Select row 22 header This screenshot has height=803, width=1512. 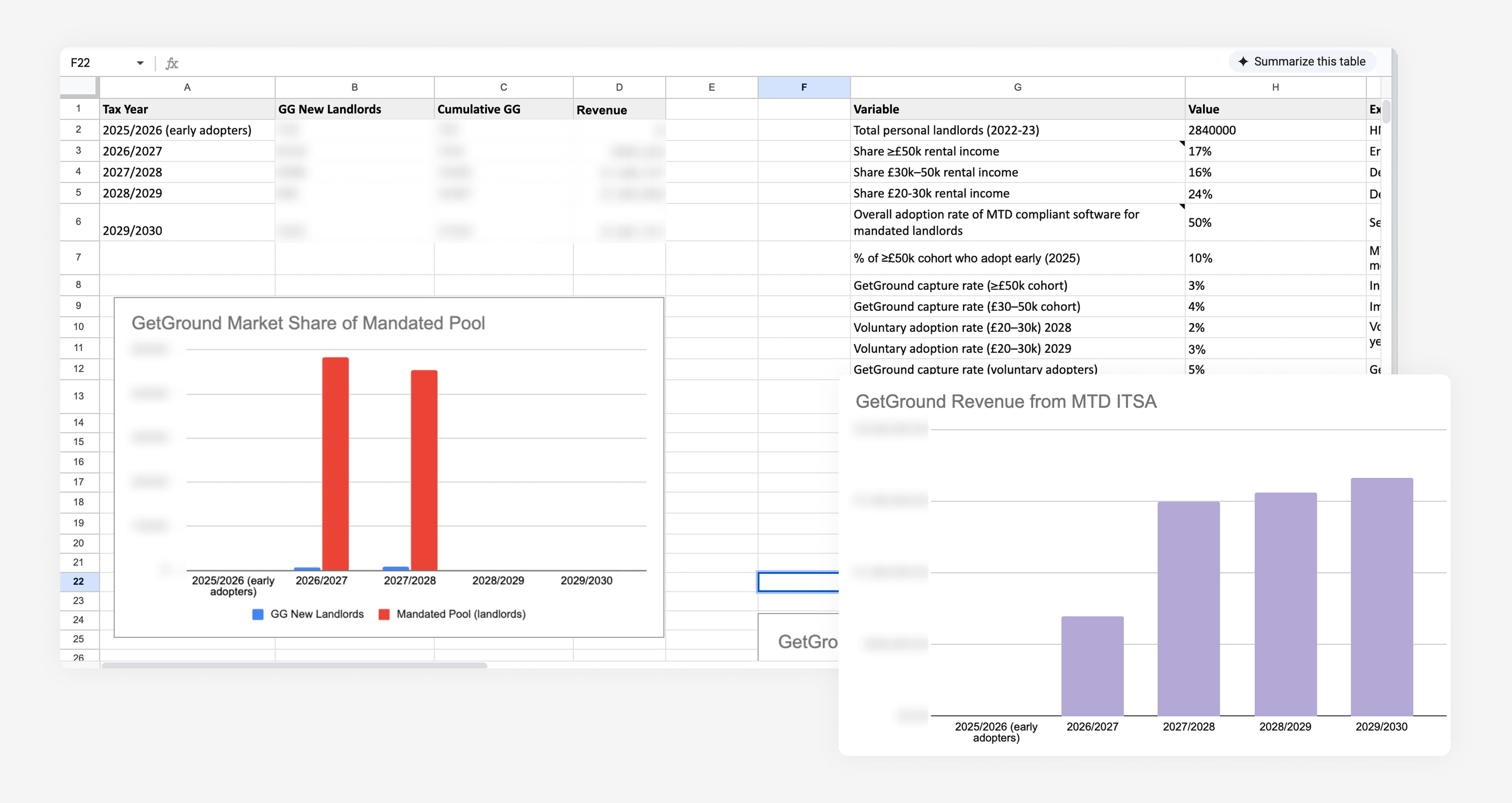tap(79, 581)
